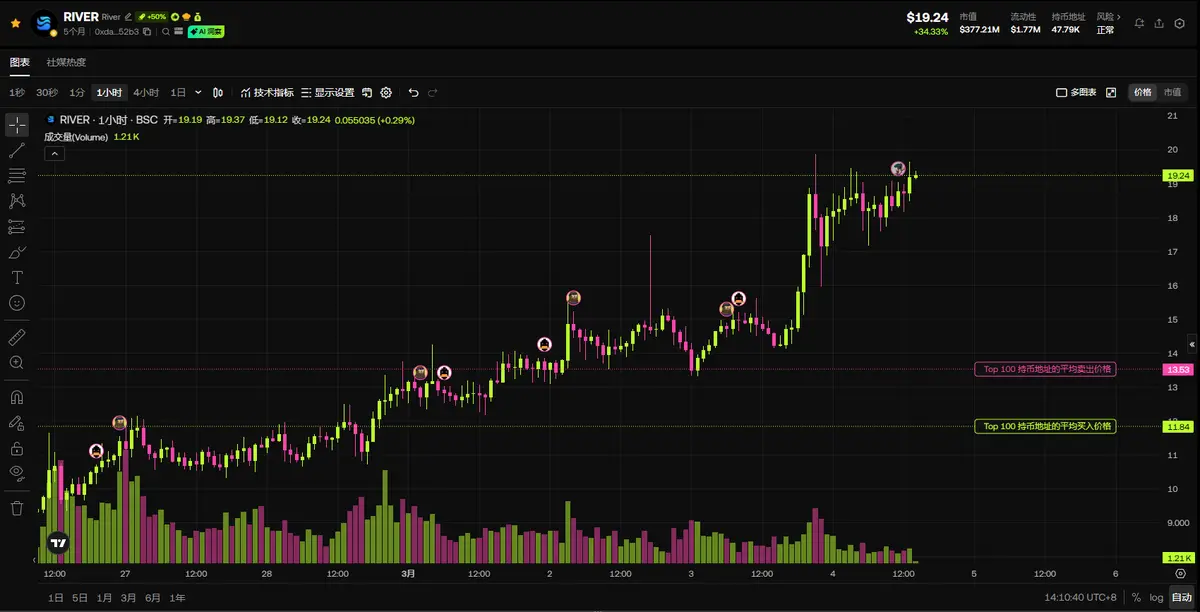Switch to the 图表 chart tab
This screenshot has width=1200, height=612.
tap(20, 62)
